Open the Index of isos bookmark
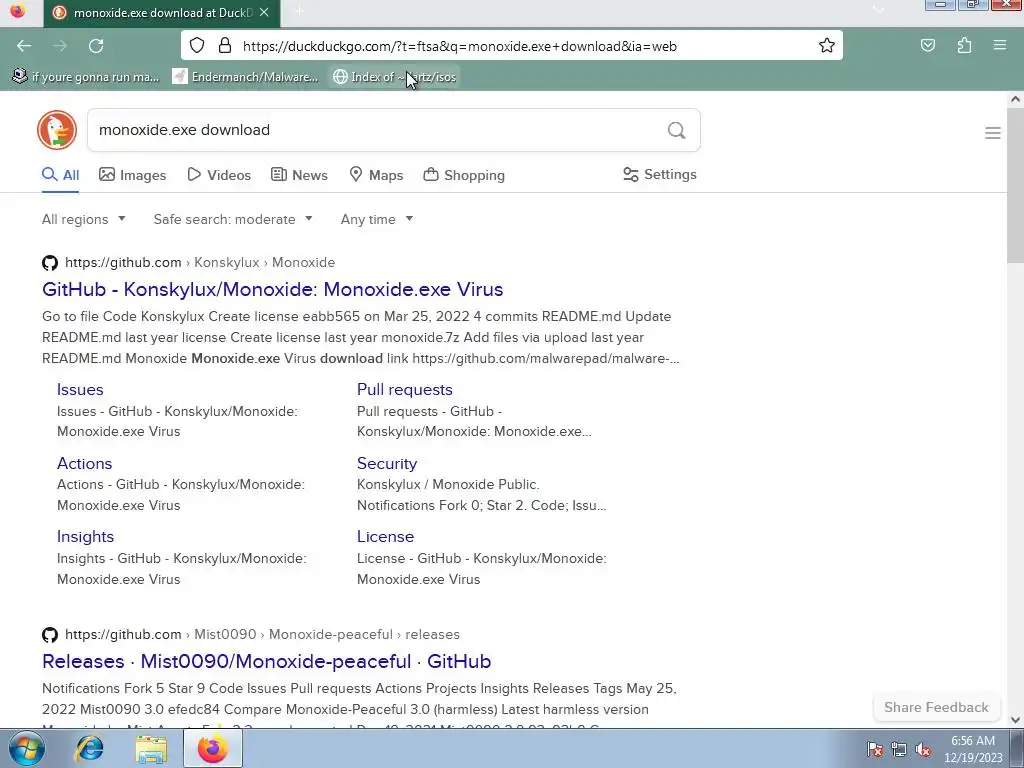The image size is (1024, 768). coord(394,77)
